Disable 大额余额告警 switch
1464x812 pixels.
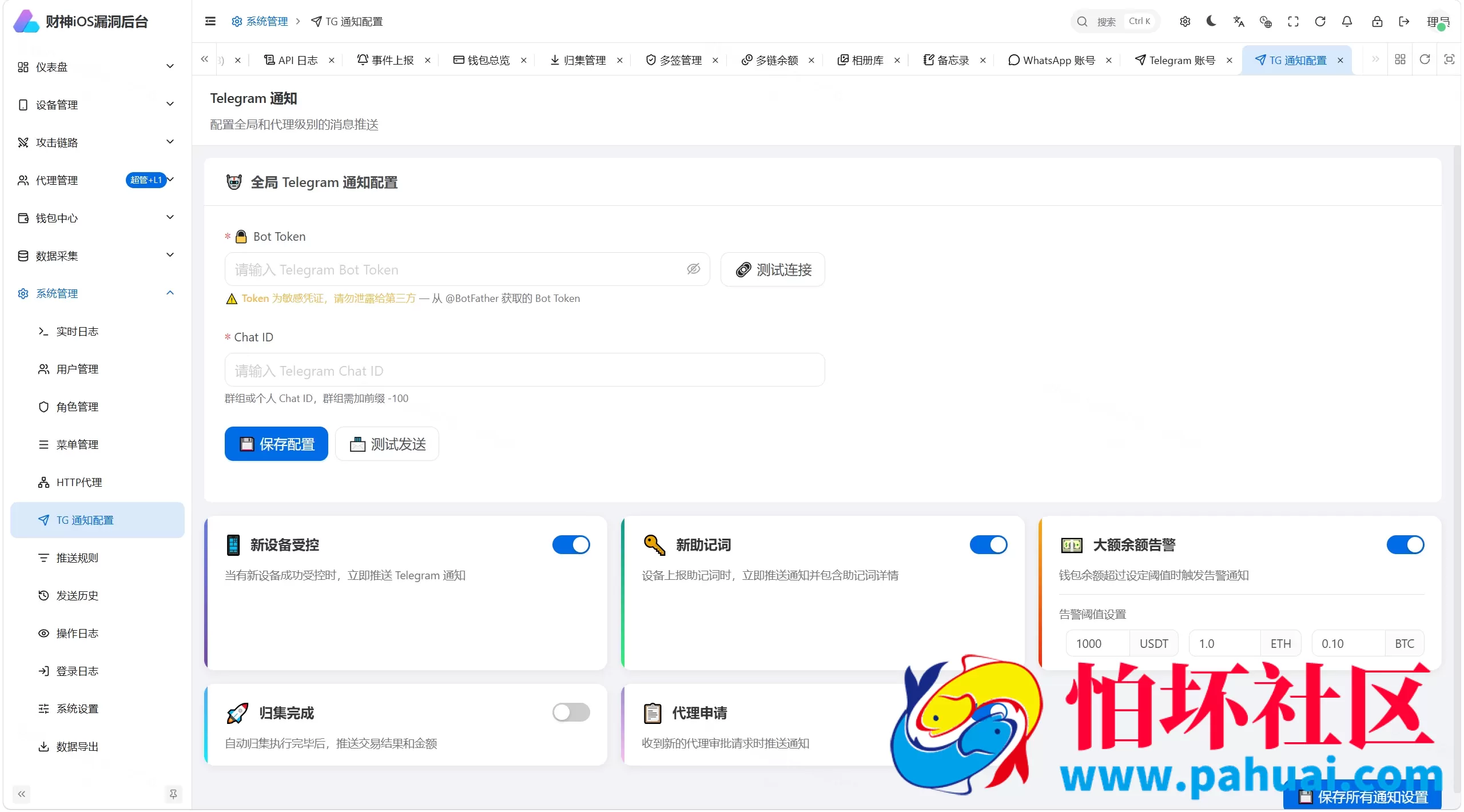(x=1405, y=545)
